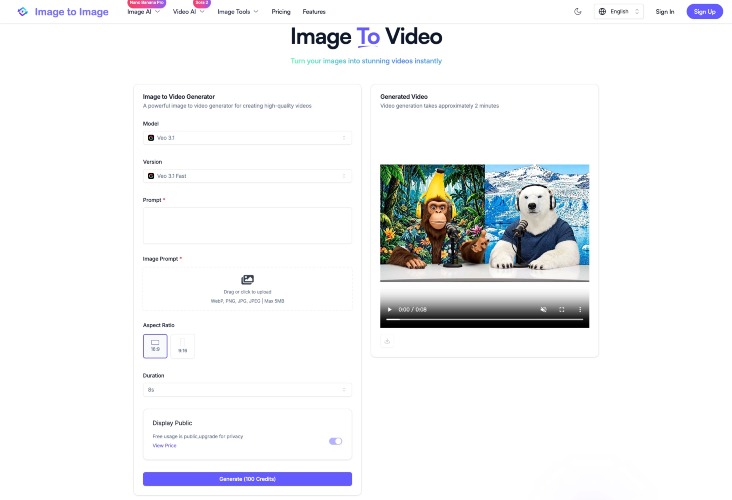
Task: Open the Features page
Action: (314, 12)
